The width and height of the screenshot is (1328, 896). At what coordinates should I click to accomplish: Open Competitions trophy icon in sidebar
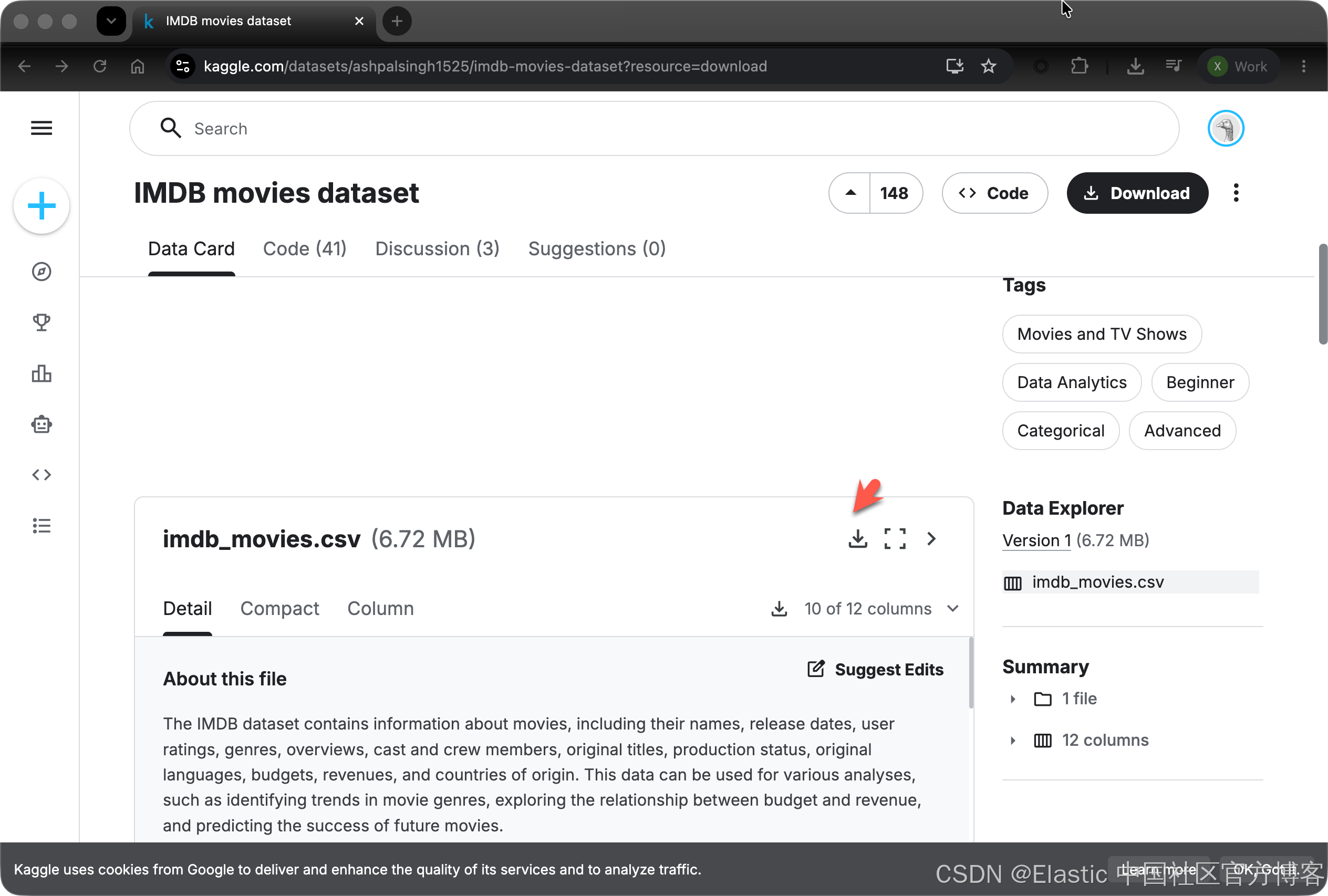41,322
